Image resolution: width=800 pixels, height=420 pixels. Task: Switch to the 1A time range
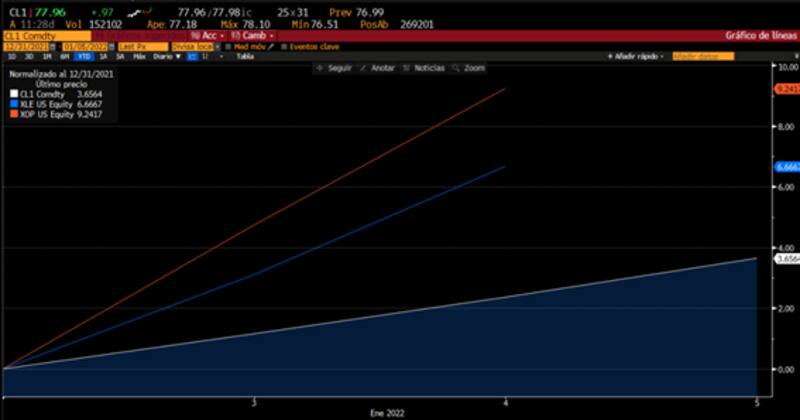[x=104, y=57]
